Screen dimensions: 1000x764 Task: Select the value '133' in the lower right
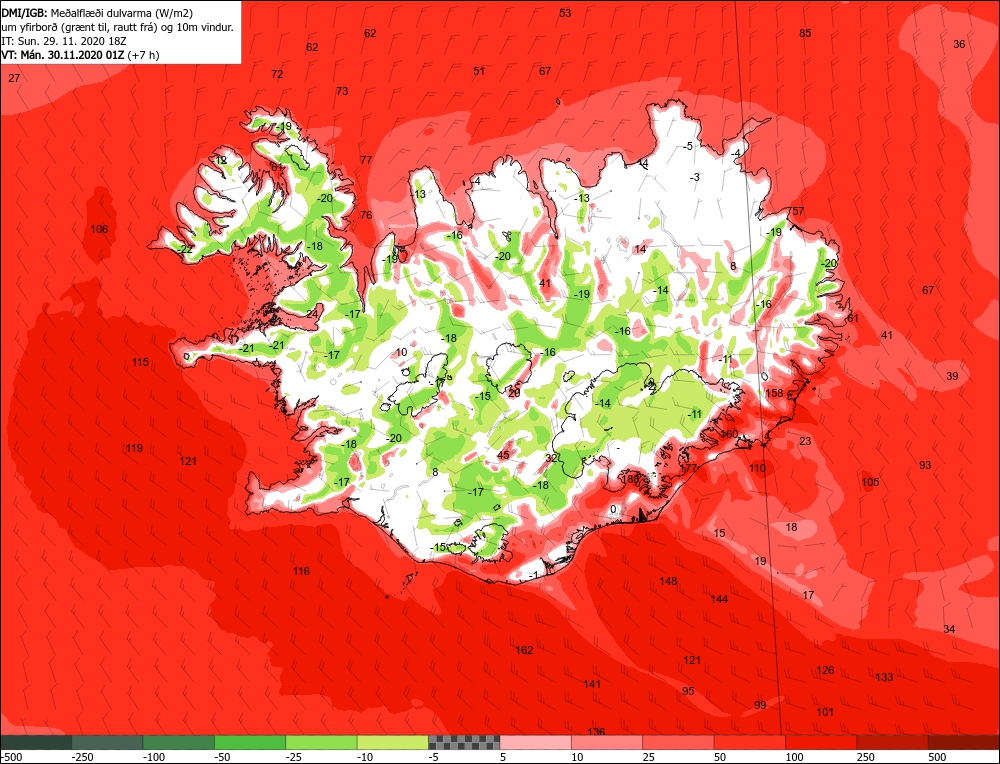click(x=884, y=677)
